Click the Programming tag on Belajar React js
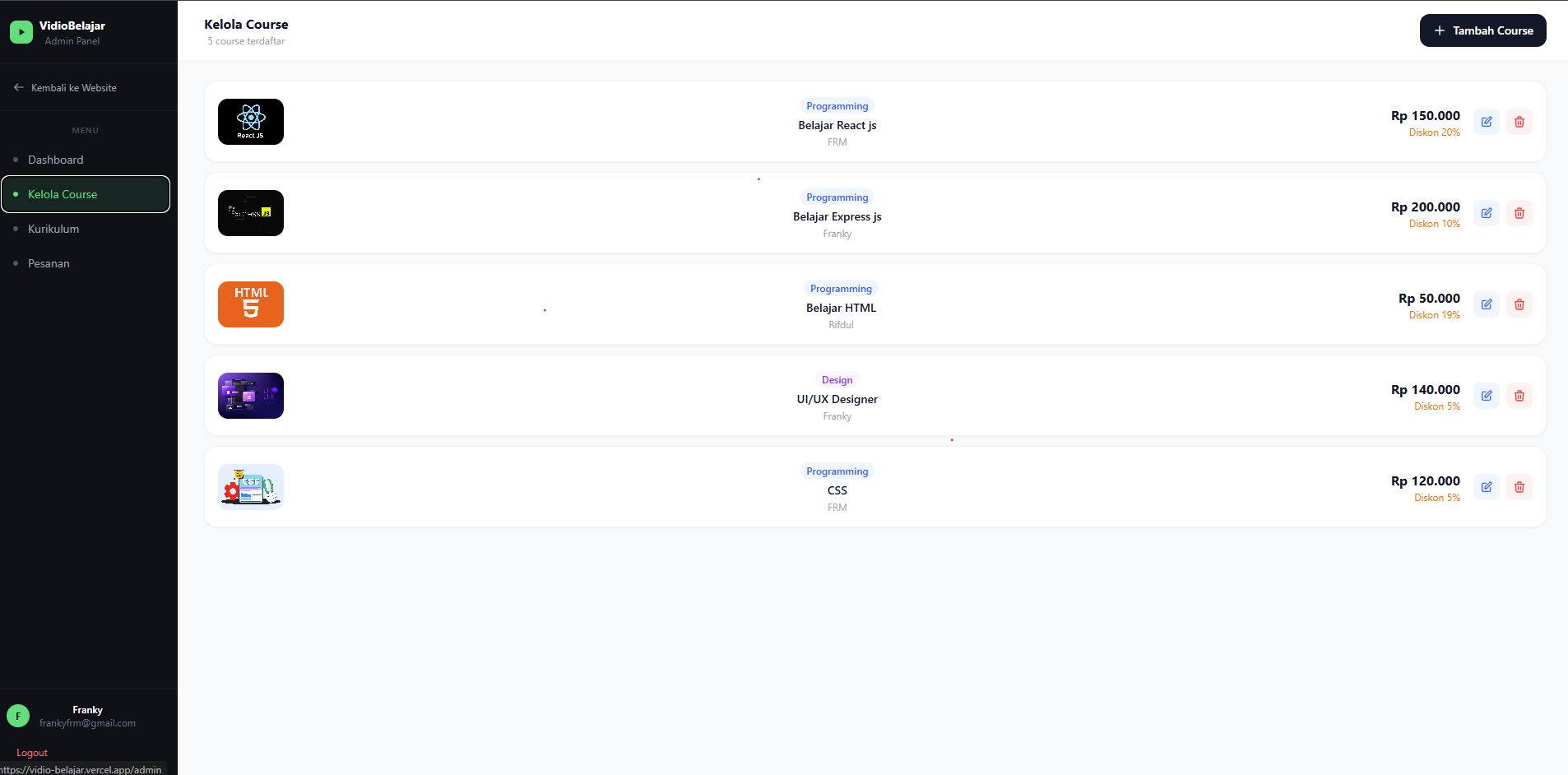Screen dimensions: 1568x775 click(837, 106)
